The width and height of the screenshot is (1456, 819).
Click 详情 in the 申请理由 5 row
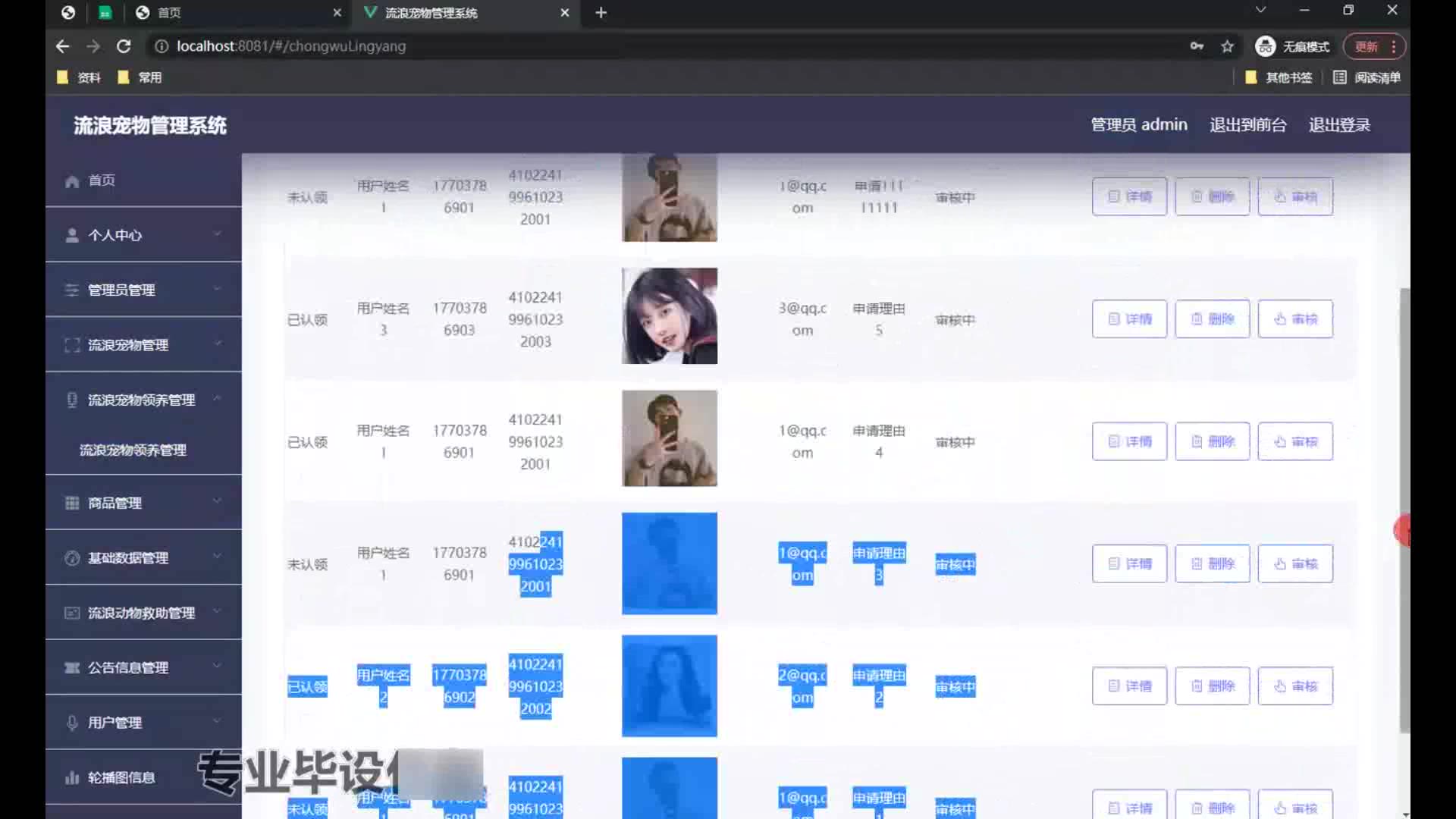point(1129,319)
